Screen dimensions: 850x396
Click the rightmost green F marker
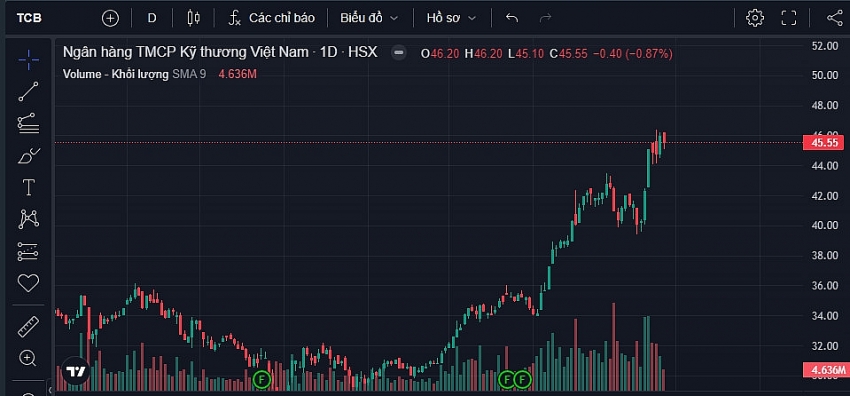point(523,380)
